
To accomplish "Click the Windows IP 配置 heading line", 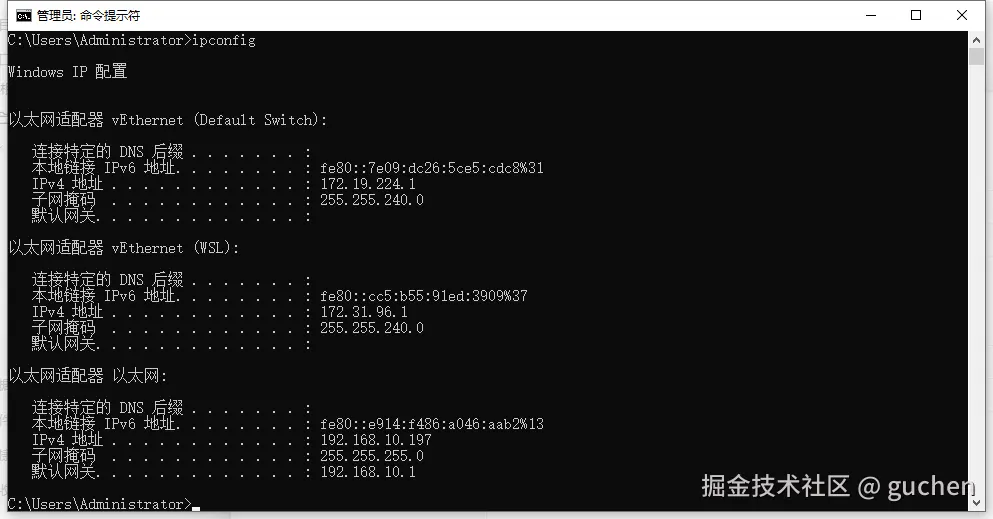I will pyautogui.click(x=67, y=72).
